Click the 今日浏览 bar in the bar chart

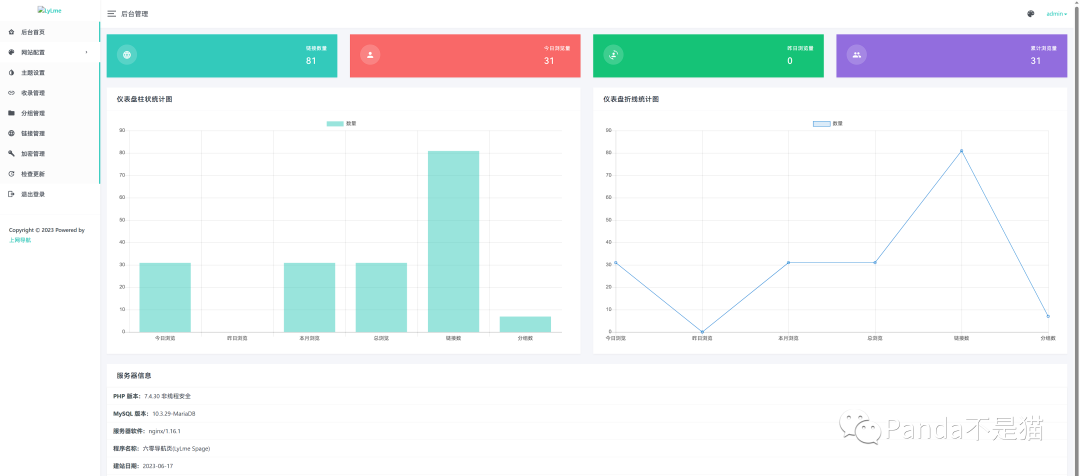point(165,297)
